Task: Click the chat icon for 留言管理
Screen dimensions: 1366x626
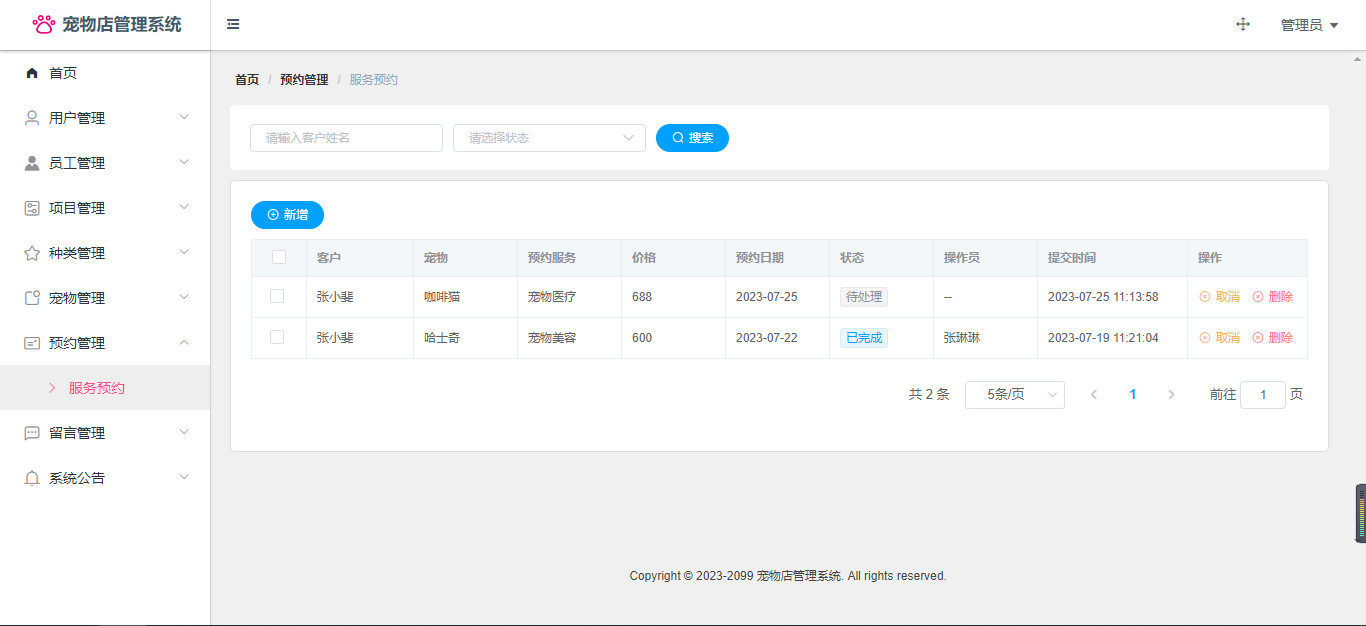Action: pos(32,433)
